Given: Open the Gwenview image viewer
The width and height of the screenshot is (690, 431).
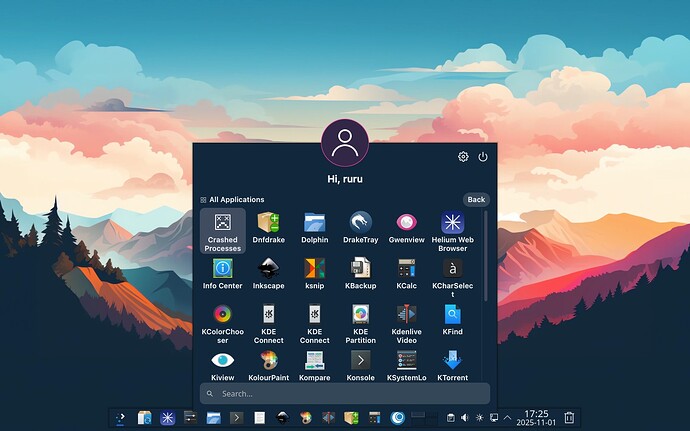Looking at the screenshot, I should pyautogui.click(x=406, y=228).
